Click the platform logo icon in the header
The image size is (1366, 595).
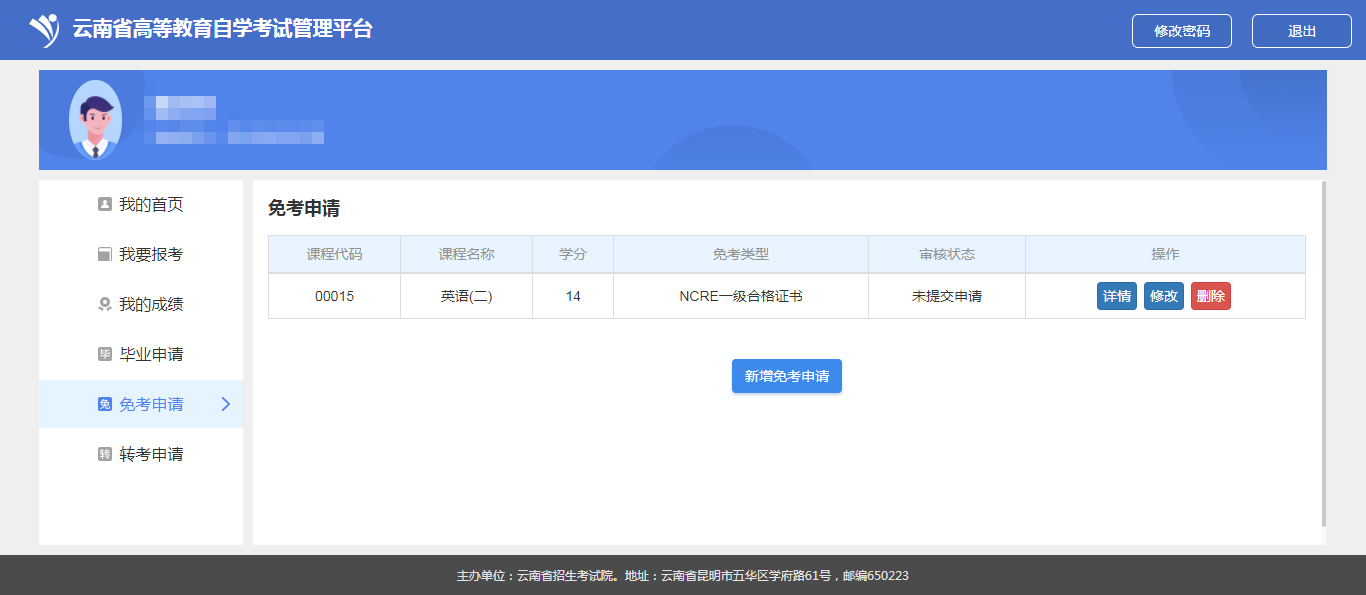click(x=44, y=30)
